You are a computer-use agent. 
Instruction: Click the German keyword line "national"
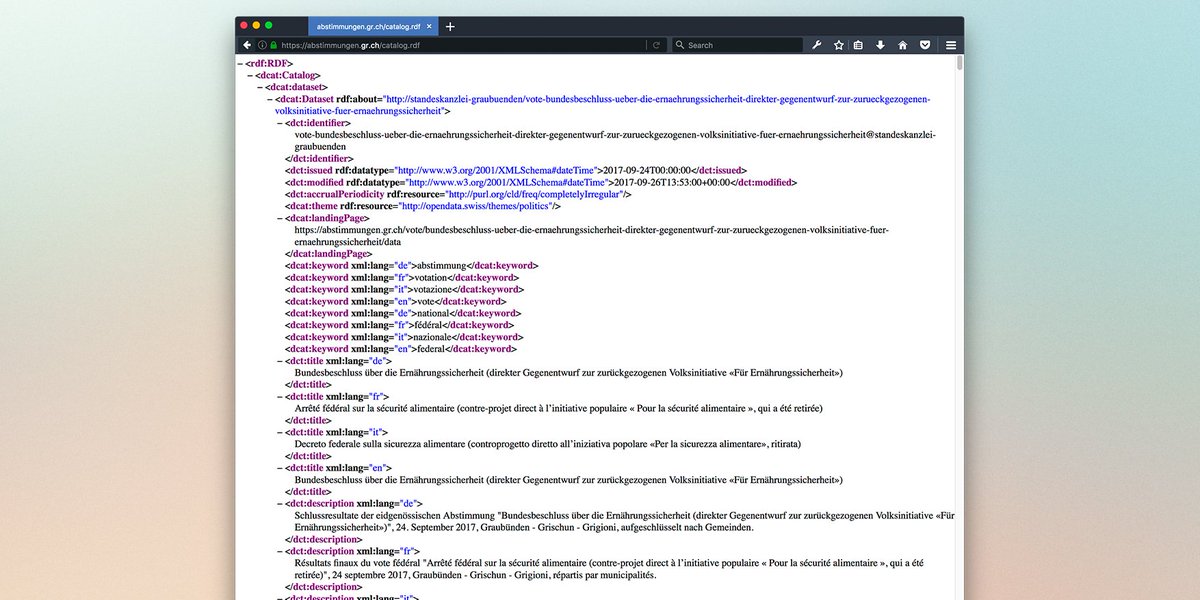point(404,313)
